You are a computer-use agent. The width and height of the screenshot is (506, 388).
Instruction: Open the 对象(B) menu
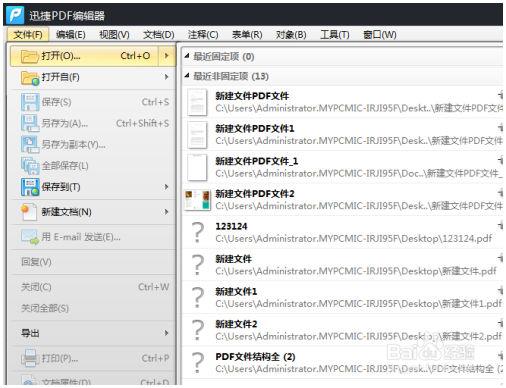[x=291, y=35]
